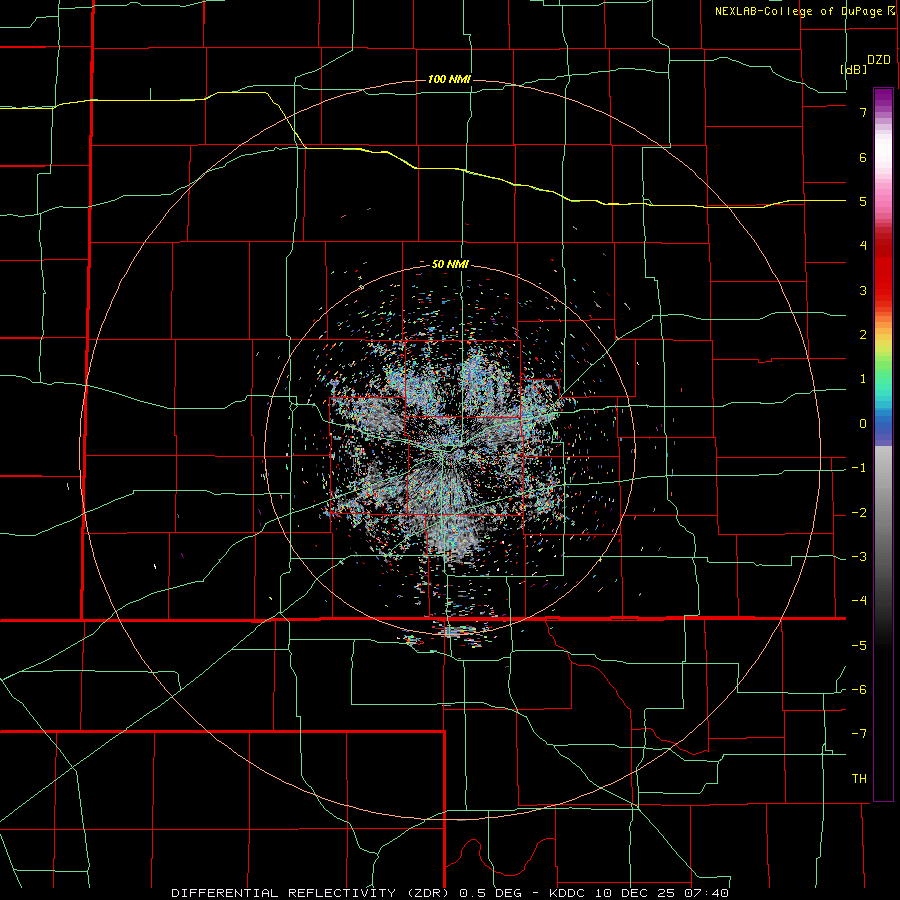Click the legend value -7 on the color scale
The width and height of the screenshot is (900, 900).
pyautogui.click(x=859, y=734)
